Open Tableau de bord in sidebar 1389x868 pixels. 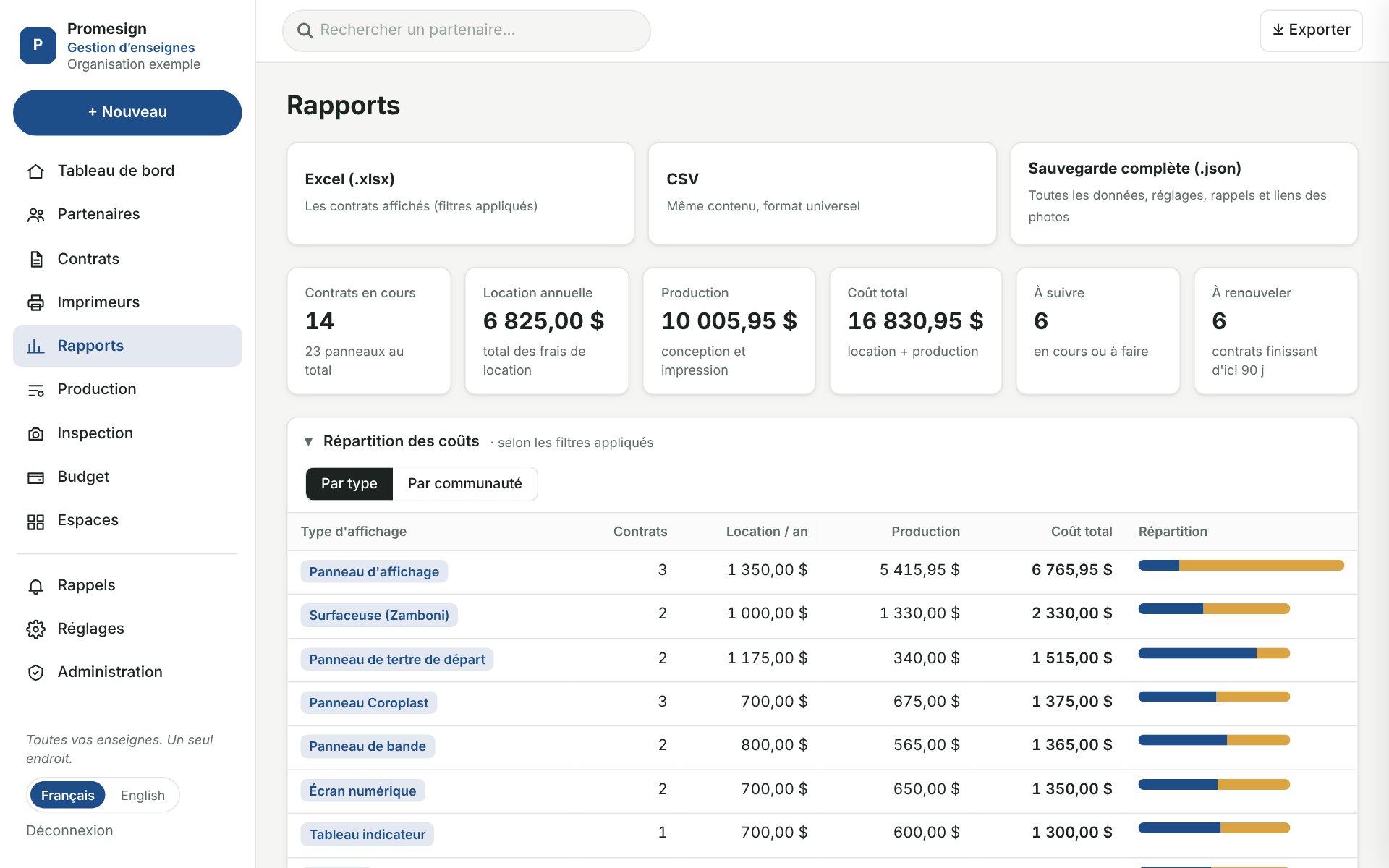point(127,171)
